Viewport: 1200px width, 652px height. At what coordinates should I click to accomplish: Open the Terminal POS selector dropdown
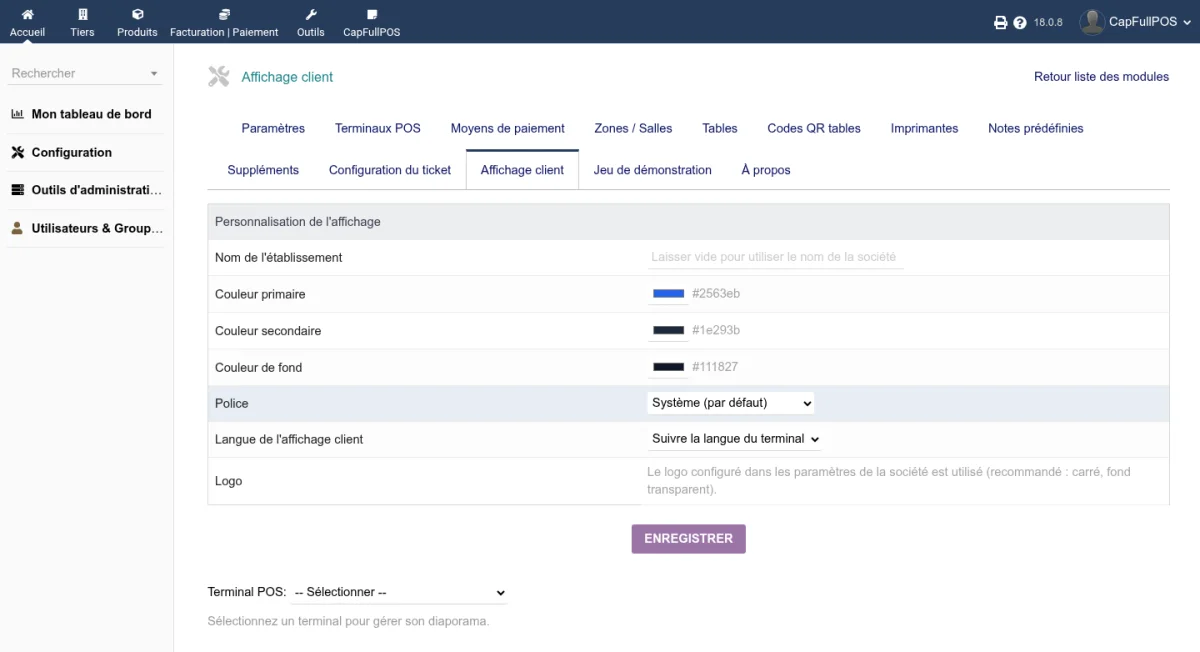(399, 592)
